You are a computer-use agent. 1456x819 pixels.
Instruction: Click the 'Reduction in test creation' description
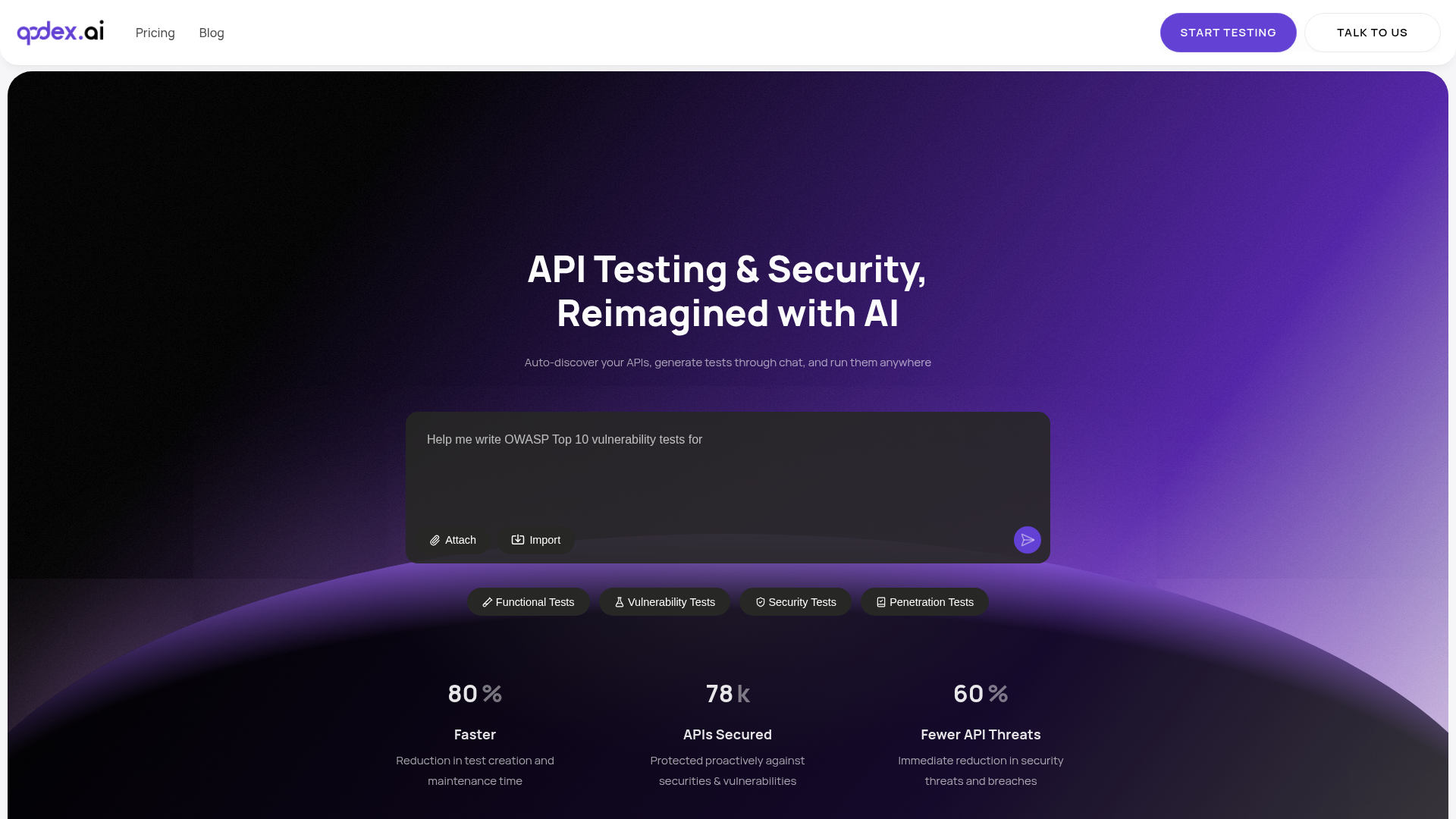coord(475,770)
